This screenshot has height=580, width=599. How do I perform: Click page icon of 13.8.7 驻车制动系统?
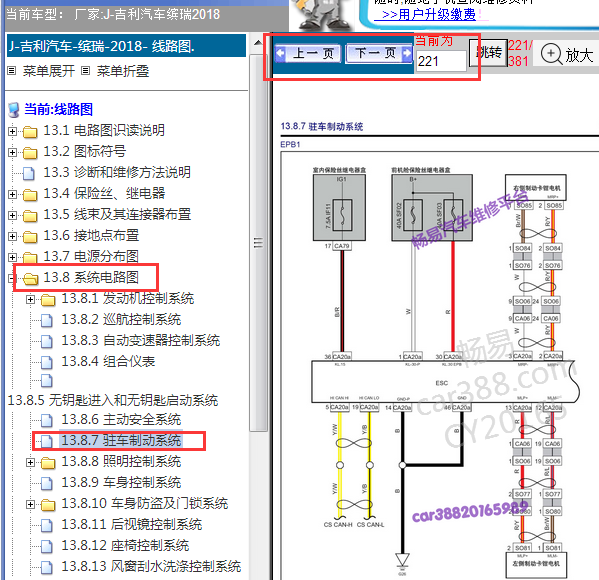pos(47,441)
